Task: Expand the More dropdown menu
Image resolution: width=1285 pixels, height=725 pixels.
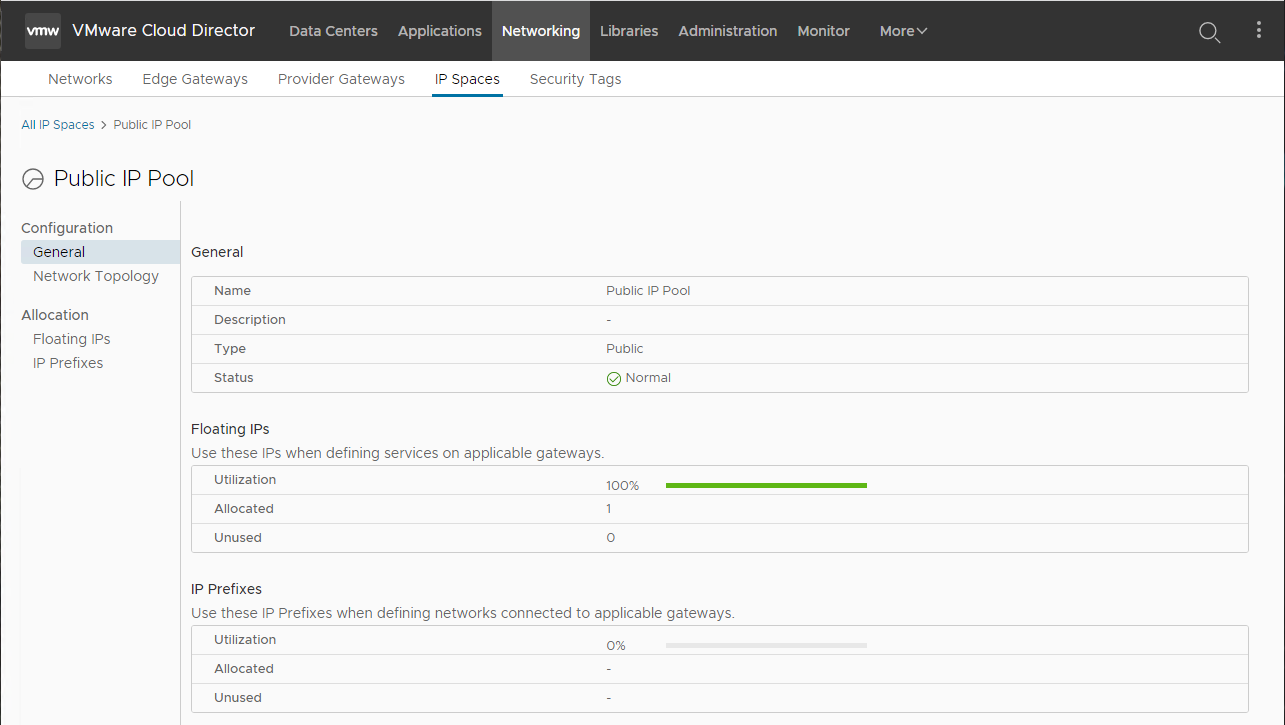Action: pos(903,31)
